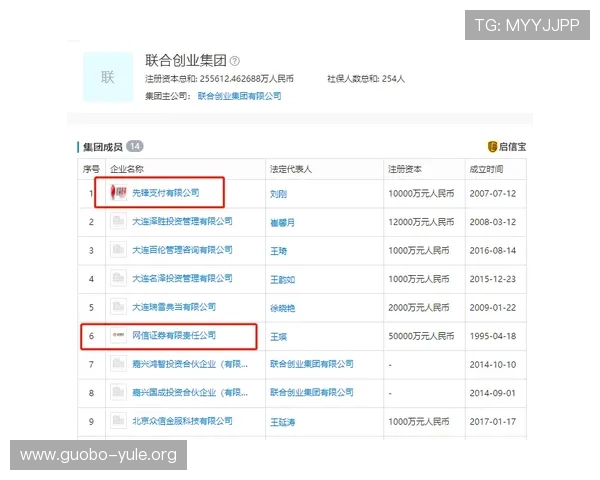Open 大连泽胜投资管理有限公司 company link
Viewport: 600px width, 480px height.
182,221
